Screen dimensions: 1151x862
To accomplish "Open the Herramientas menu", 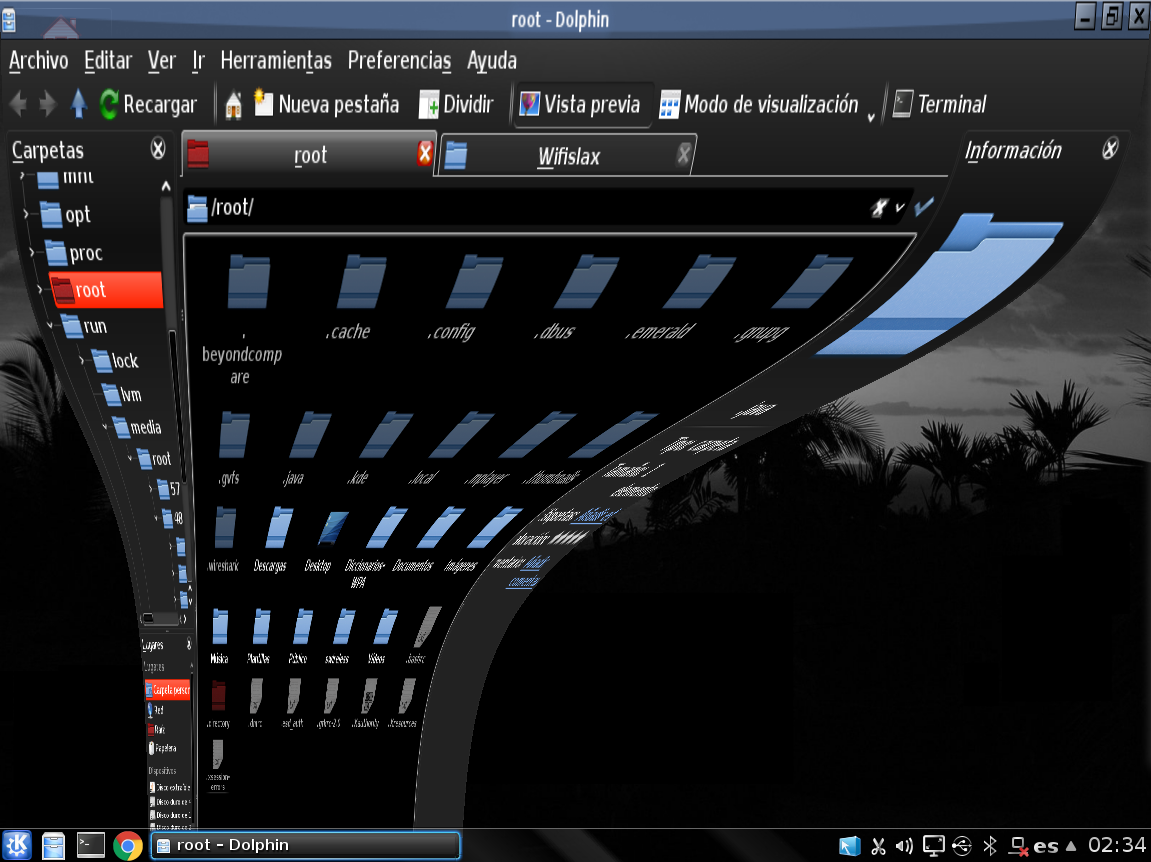I will coord(276,60).
